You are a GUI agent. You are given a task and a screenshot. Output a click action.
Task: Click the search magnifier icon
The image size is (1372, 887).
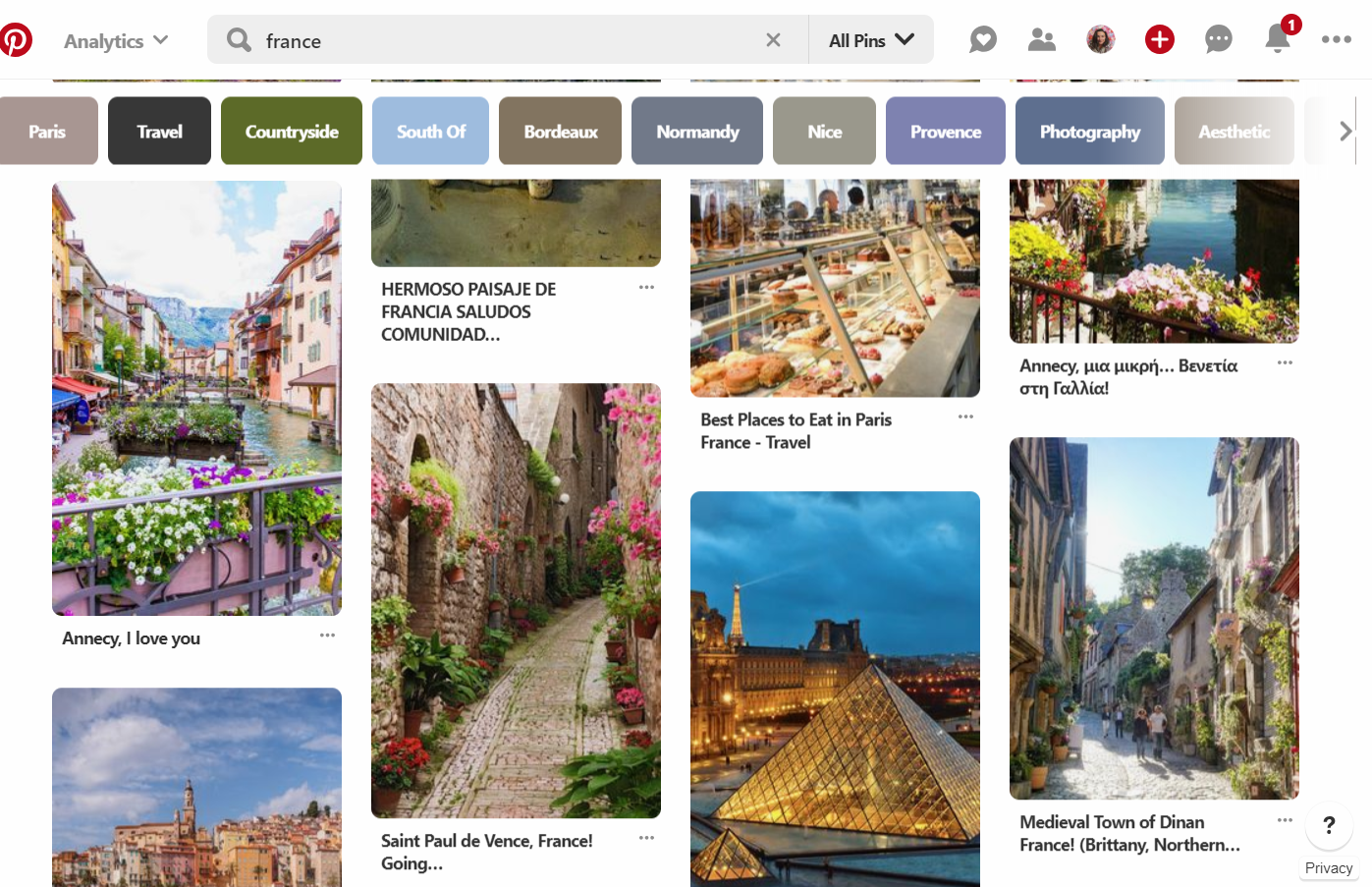click(x=239, y=39)
